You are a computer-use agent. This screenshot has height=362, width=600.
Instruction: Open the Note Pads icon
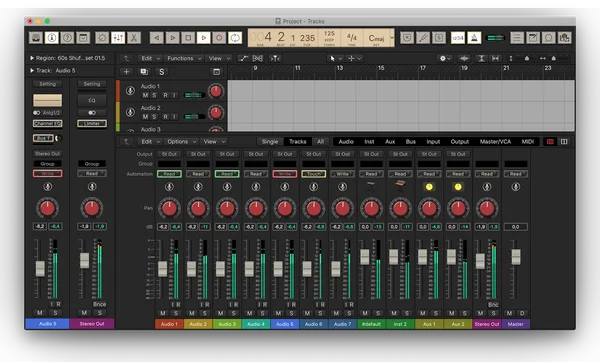[533, 38]
